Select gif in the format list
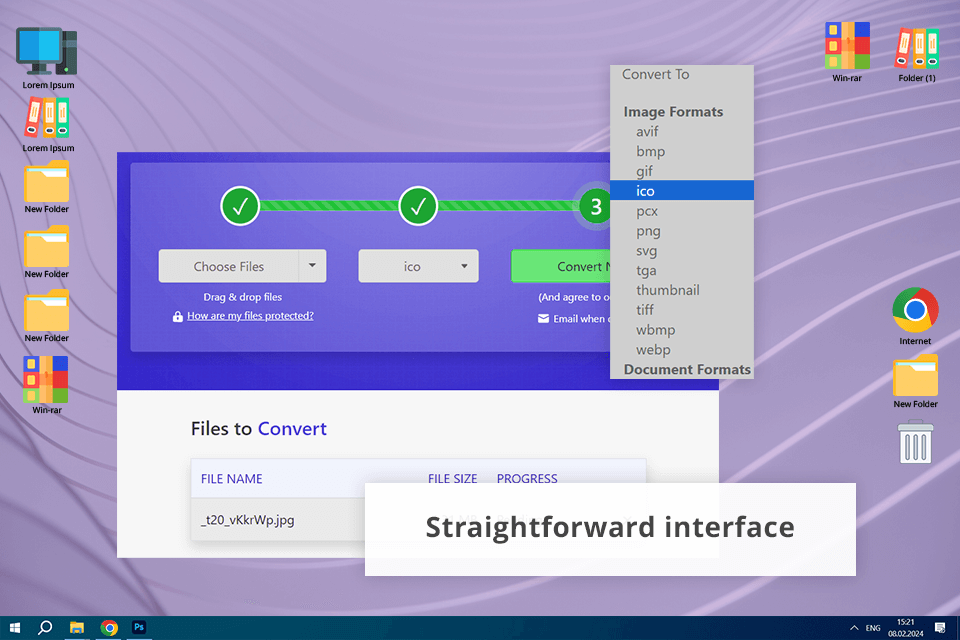960x640 pixels. coord(682,171)
